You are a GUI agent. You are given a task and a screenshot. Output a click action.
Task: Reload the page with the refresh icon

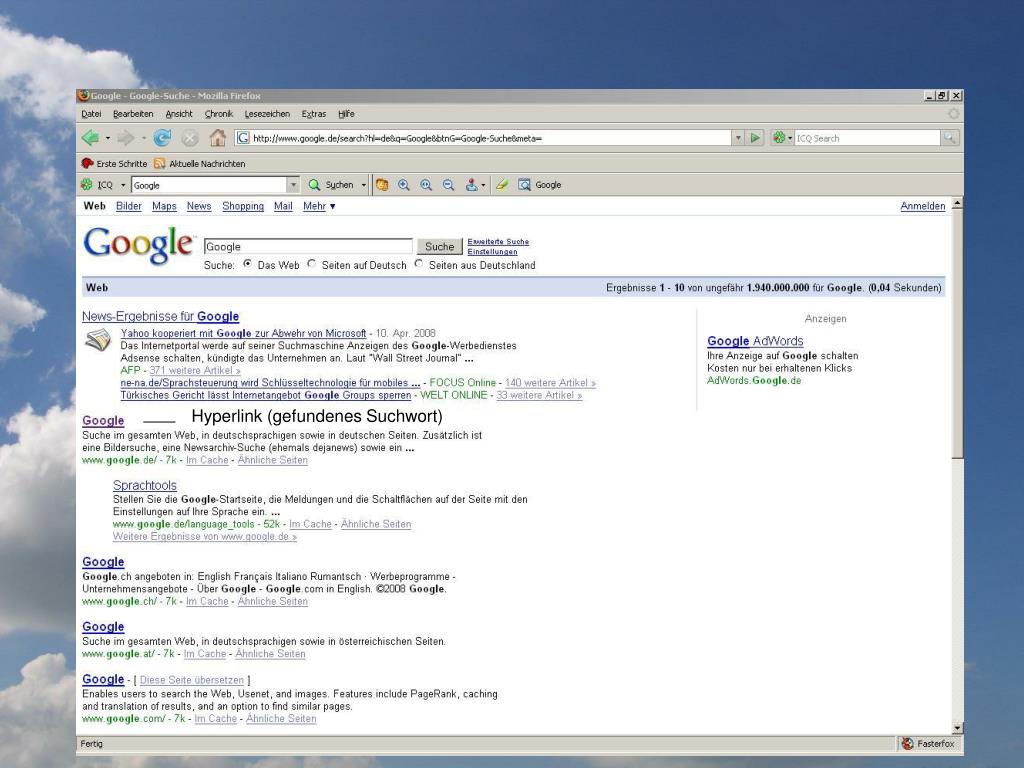coord(162,138)
